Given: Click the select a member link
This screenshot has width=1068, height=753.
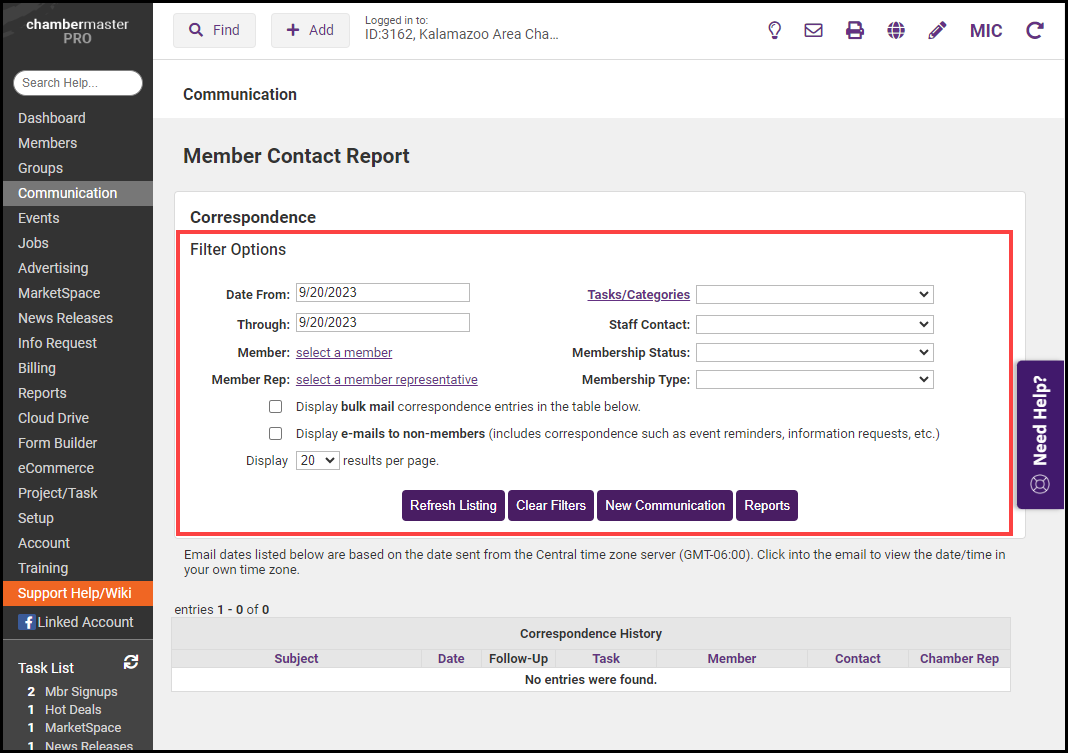Looking at the screenshot, I should [344, 353].
